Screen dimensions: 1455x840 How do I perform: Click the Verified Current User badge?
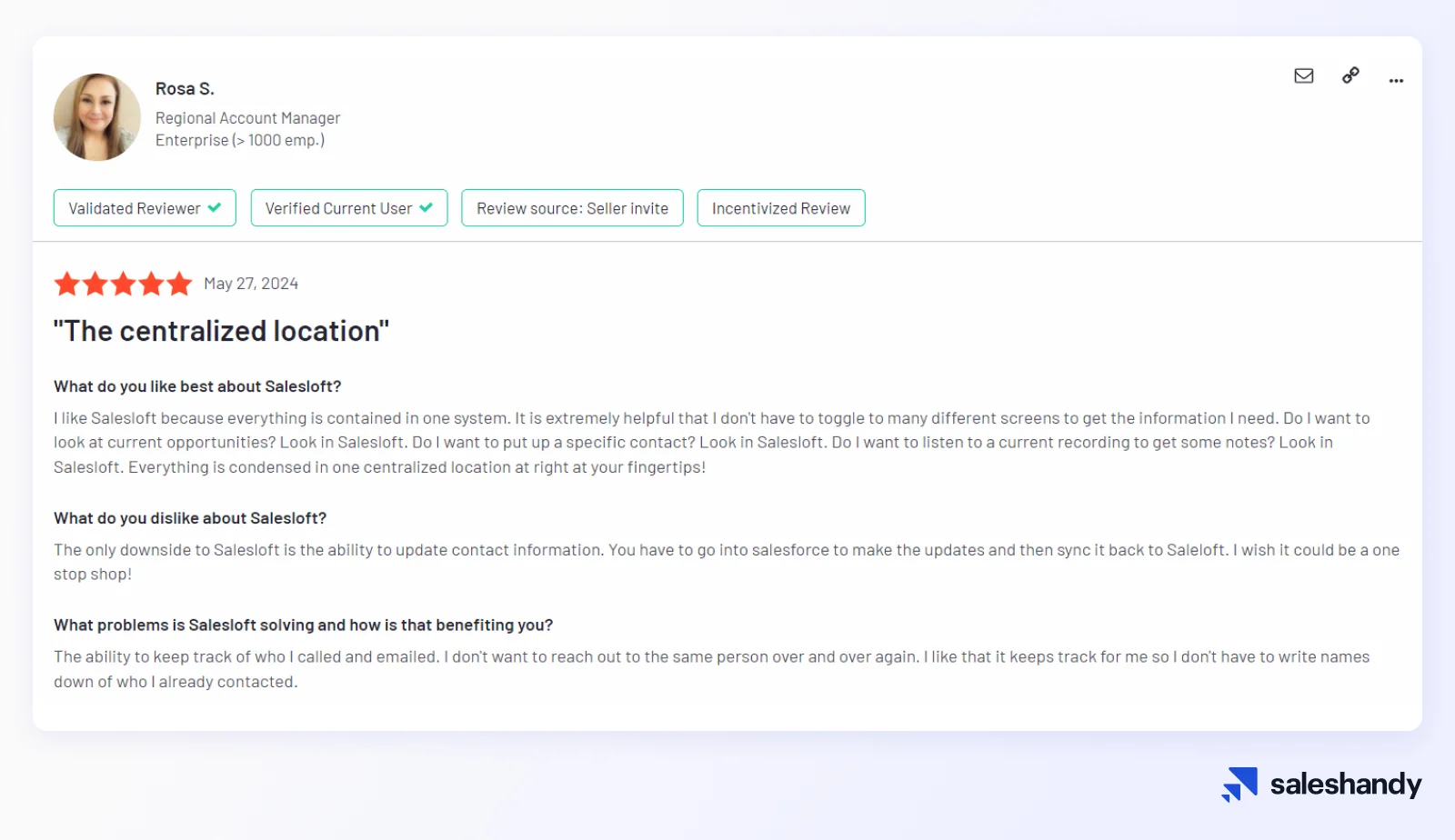click(349, 208)
